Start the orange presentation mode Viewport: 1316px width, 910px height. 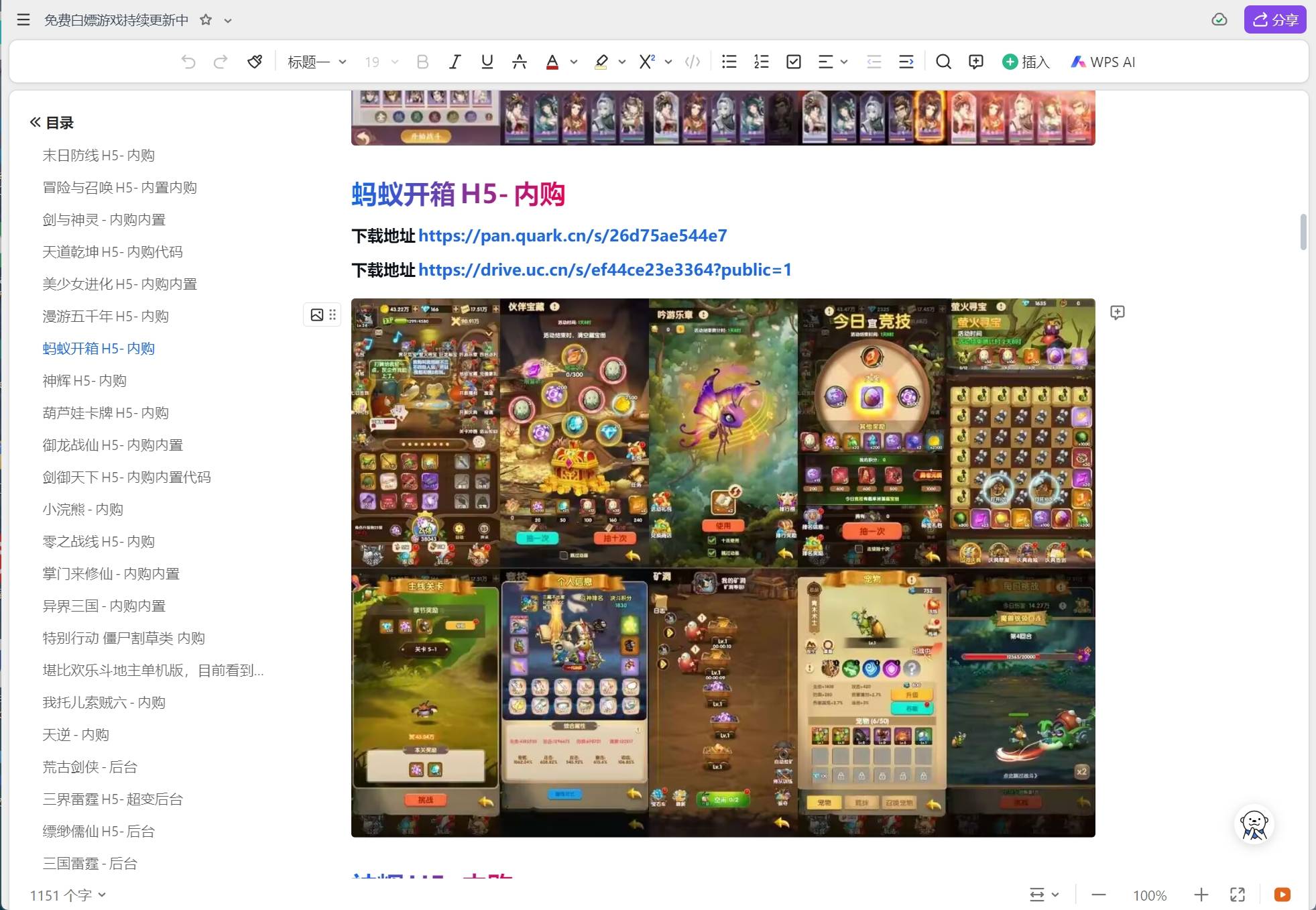pyautogui.click(x=1282, y=895)
